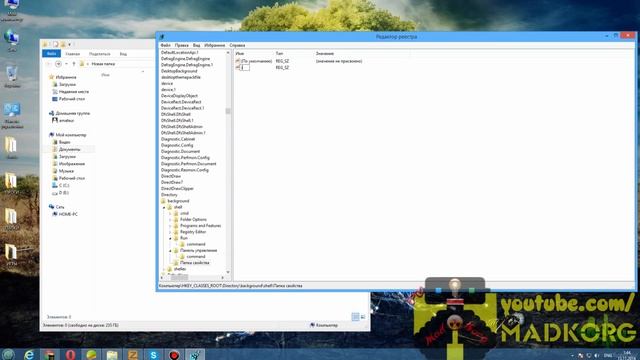The image size is (640, 360).
Task: Click the new value name edit box
Action: [x=245, y=67]
